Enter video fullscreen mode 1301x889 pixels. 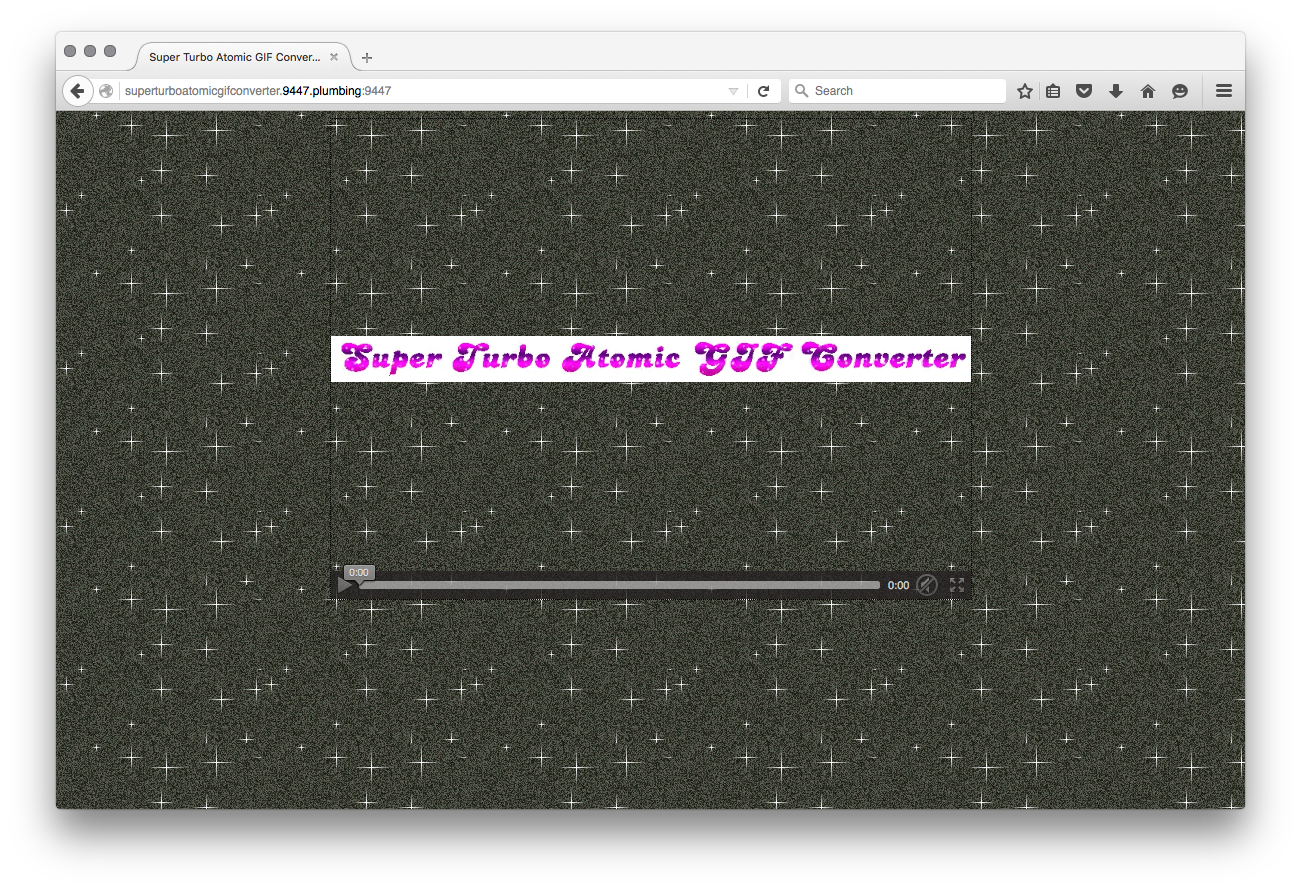click(x=957, y=586)
